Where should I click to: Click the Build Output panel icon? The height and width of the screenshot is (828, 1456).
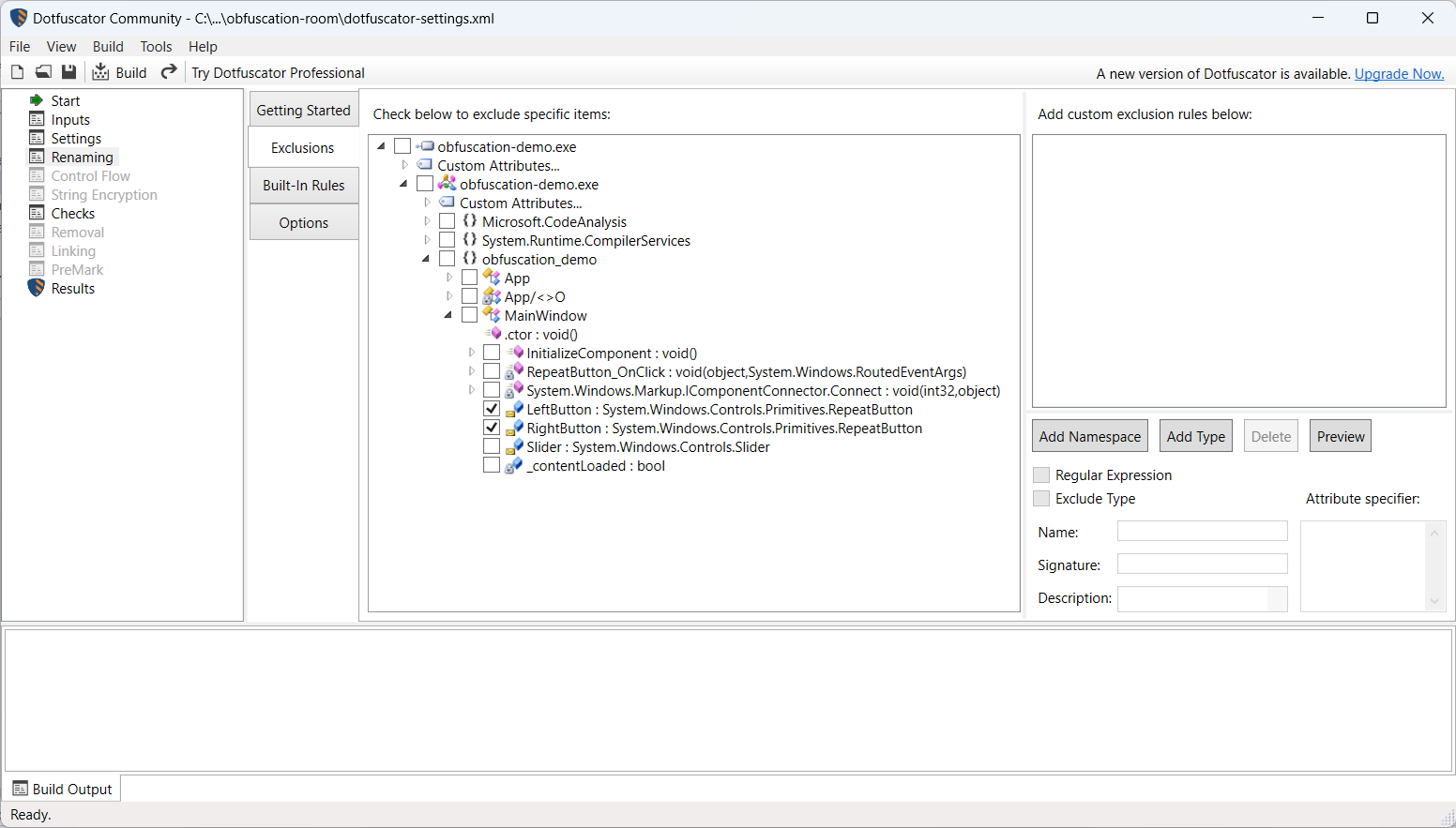click(x=20, y=789)
